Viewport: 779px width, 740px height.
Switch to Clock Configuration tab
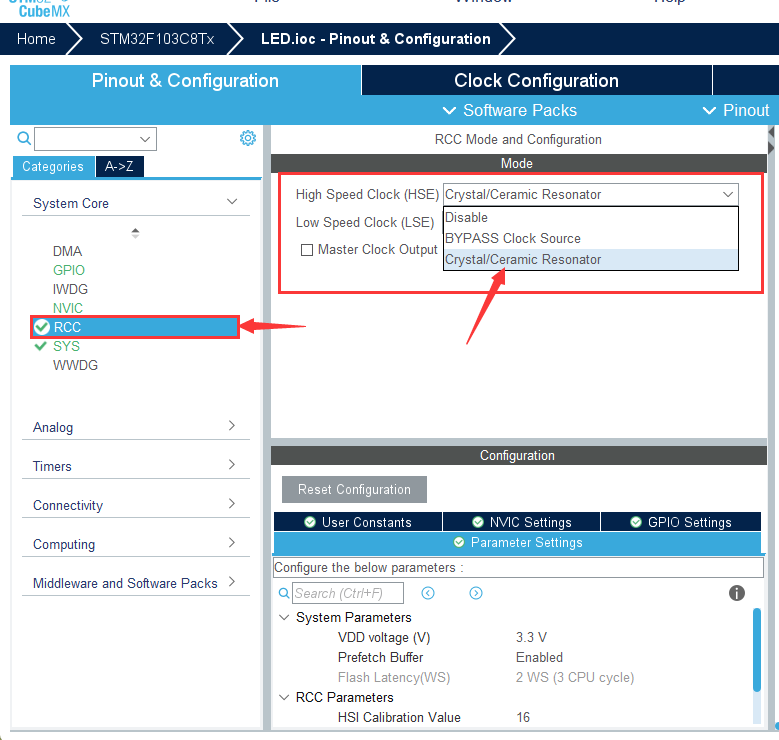(536, 81)
